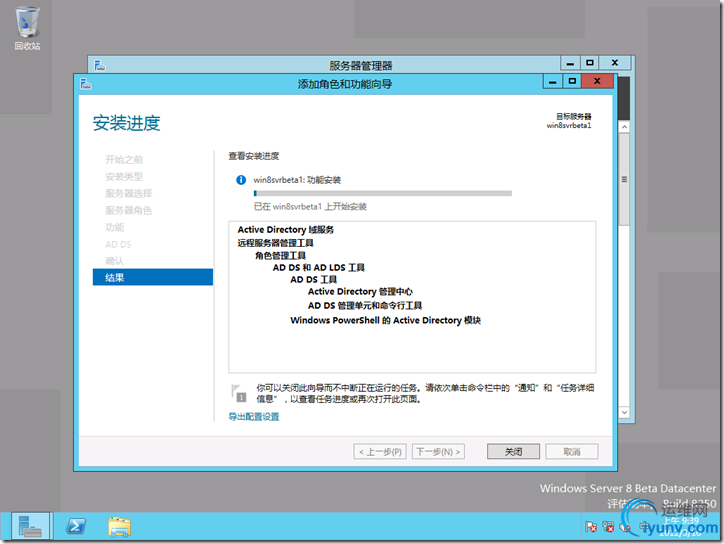Viewport: 724px width, 544px height.
Task: Click the Server Manager window title icon
Action: coord(100,66)
